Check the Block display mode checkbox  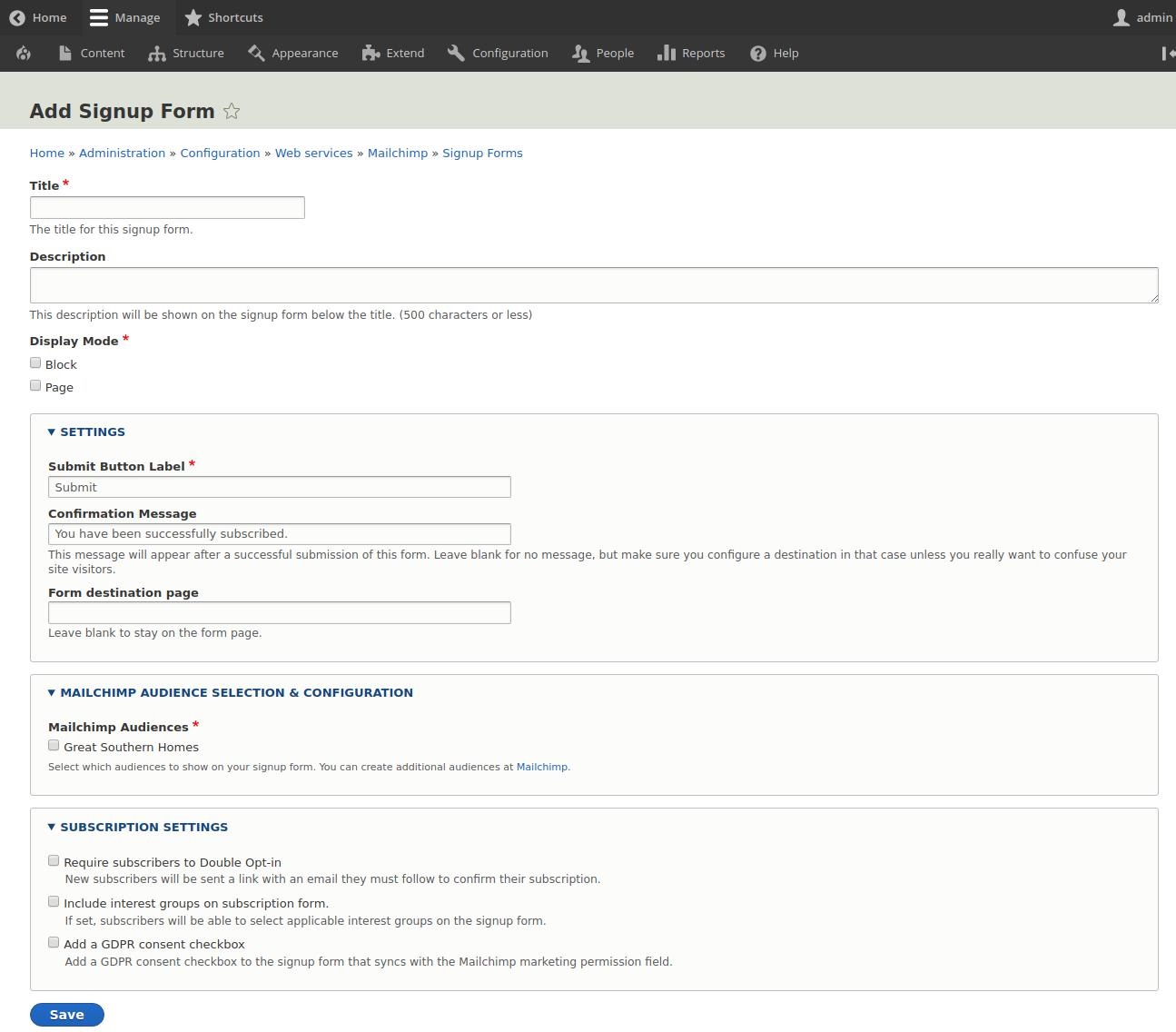tap(35, 362)
